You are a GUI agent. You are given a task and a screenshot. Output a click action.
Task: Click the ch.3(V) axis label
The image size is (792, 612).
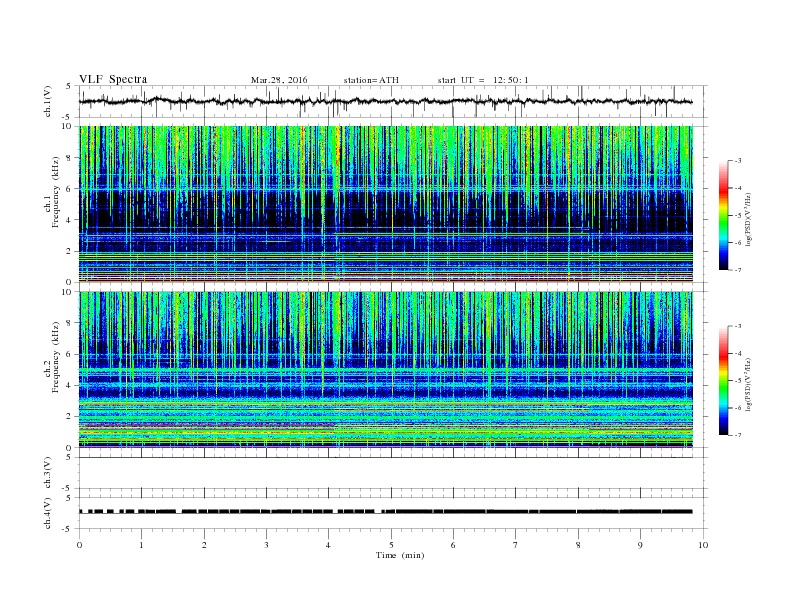pos(47,473)
